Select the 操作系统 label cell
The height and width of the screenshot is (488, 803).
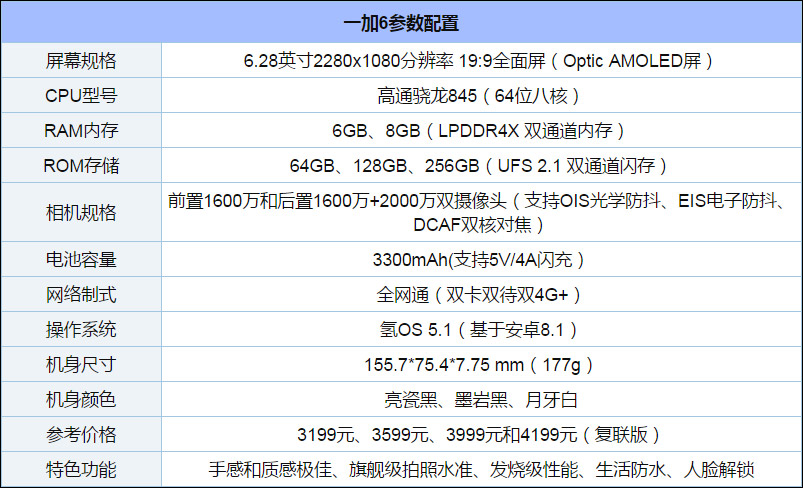tap(81, 329)
